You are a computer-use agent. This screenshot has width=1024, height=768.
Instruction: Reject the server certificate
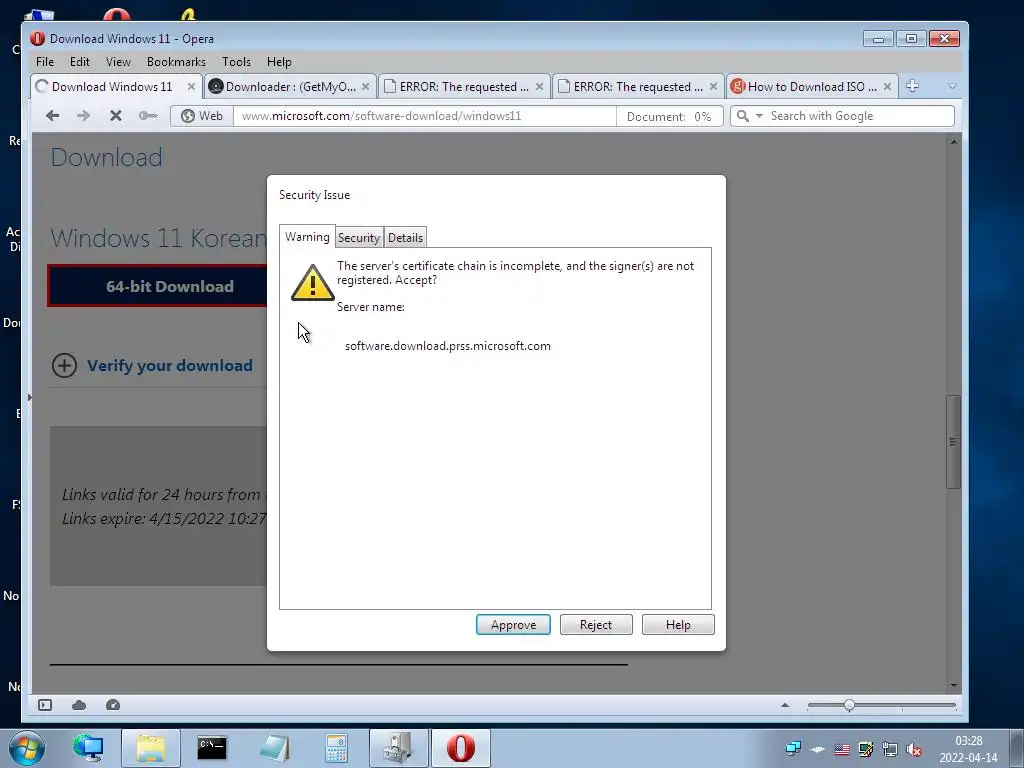pyautogui.click(x=596, y=625)
